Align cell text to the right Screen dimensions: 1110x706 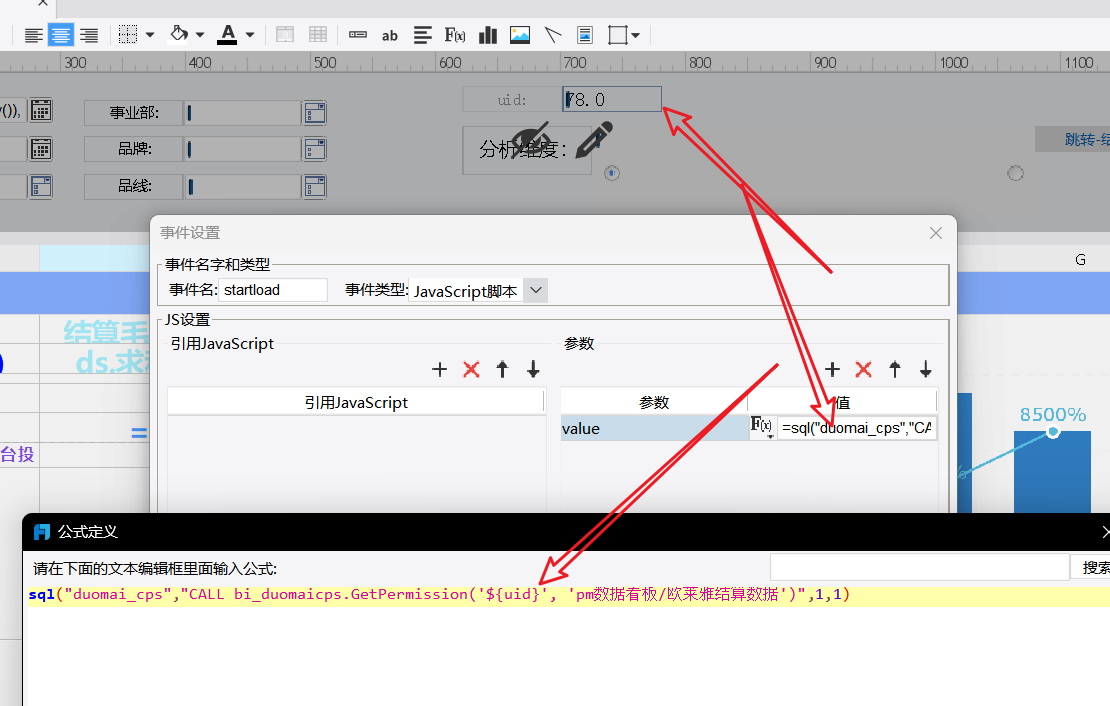click(88, 35)
